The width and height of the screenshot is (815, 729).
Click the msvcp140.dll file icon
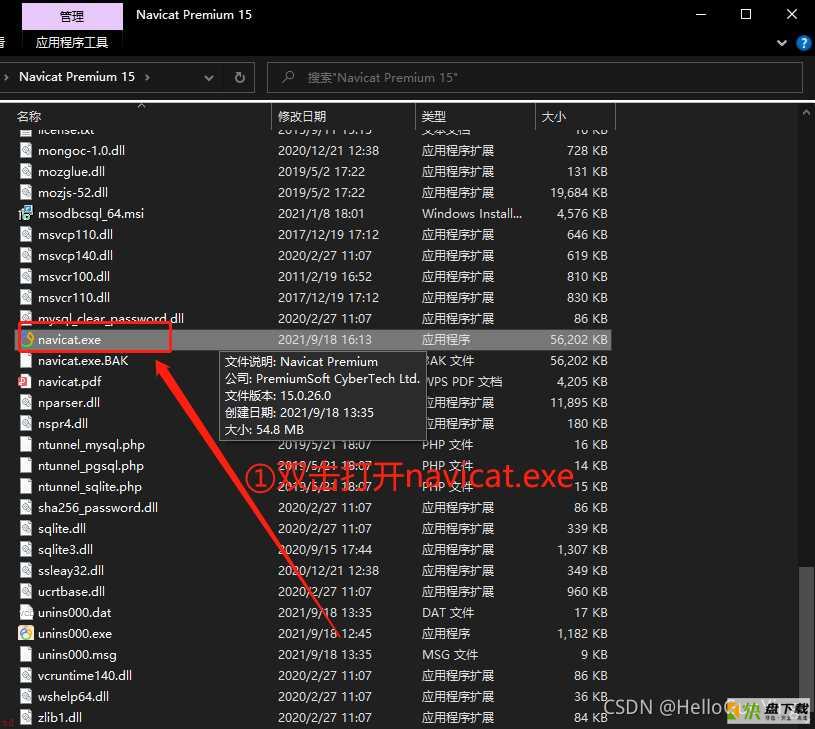tap(25, 256)
